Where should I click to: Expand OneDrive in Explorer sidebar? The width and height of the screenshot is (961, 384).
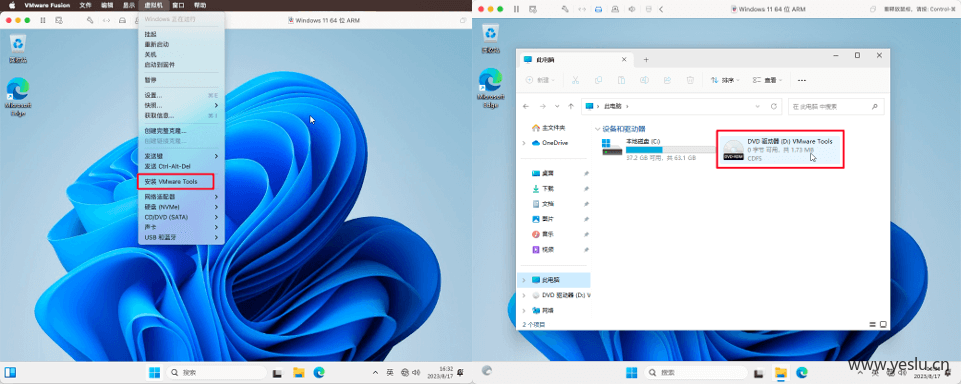point(523,143)
